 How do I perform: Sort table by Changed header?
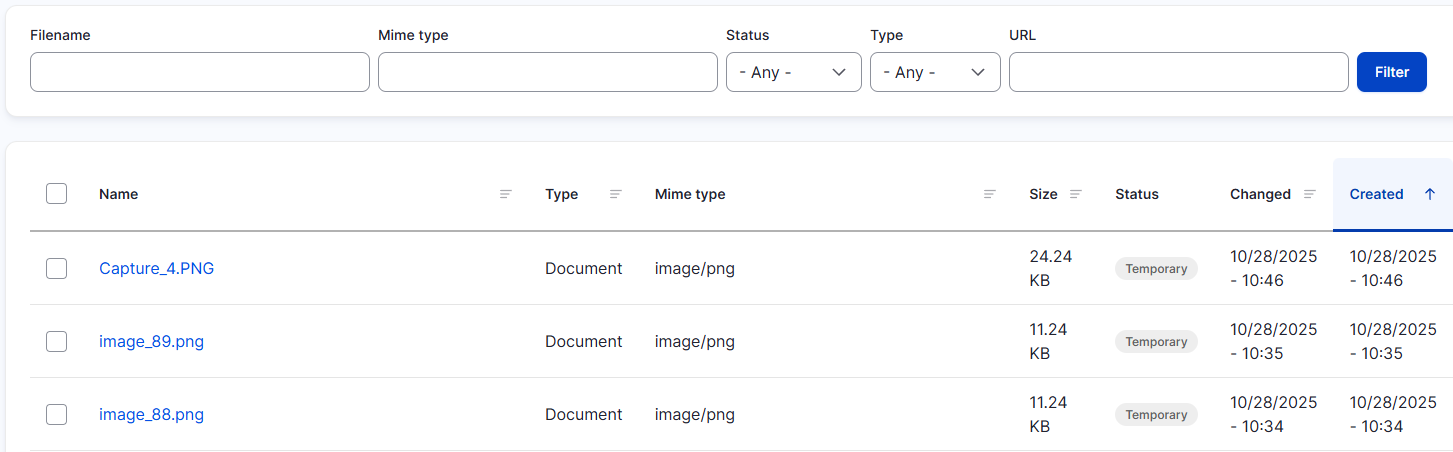click(1260, 194)
